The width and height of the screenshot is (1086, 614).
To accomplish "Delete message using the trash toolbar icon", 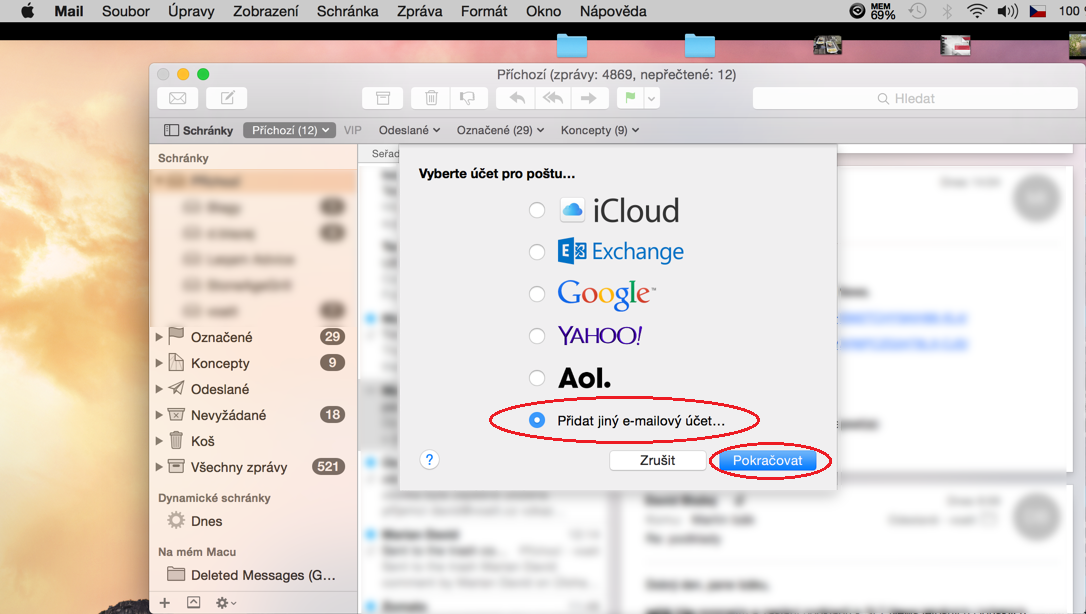I will (x=431, y=98).
